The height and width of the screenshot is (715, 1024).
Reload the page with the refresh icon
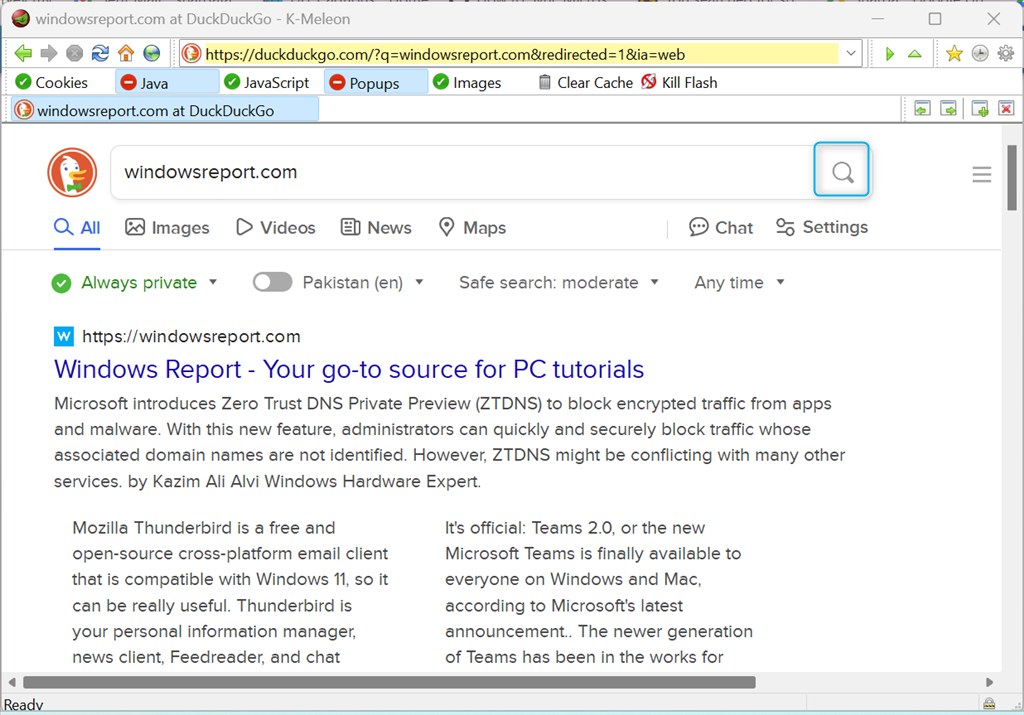(100, 53)
